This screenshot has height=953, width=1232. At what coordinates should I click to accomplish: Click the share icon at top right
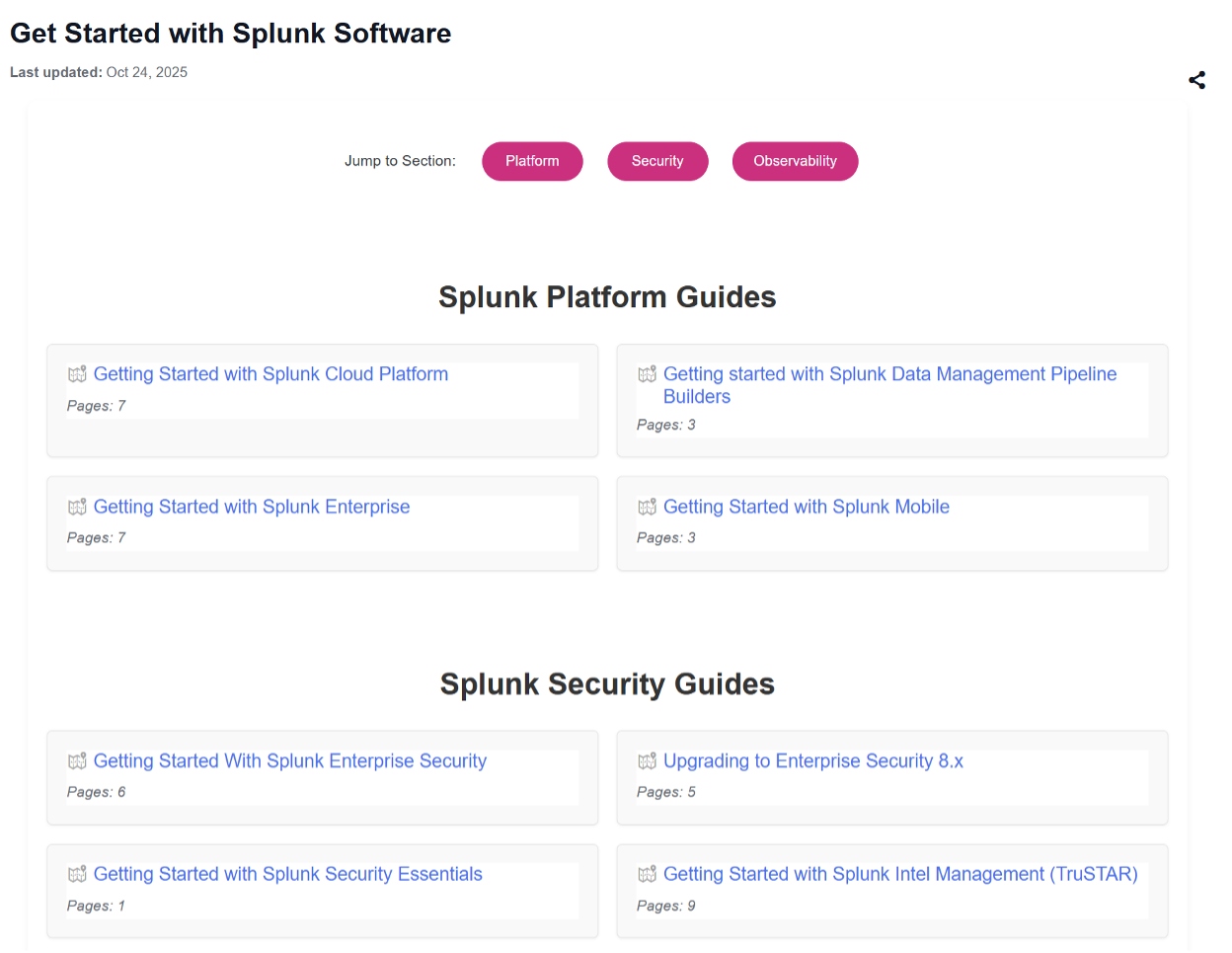tap(1196, 80)
